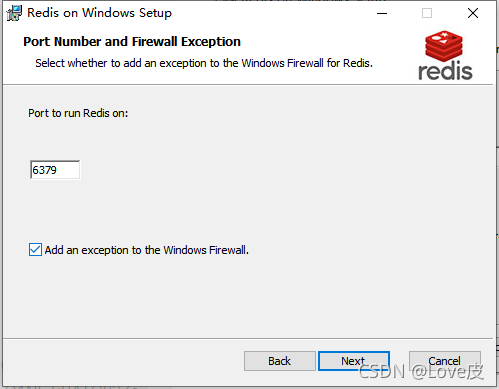Click the CSDN watermark text

point(421,371)
